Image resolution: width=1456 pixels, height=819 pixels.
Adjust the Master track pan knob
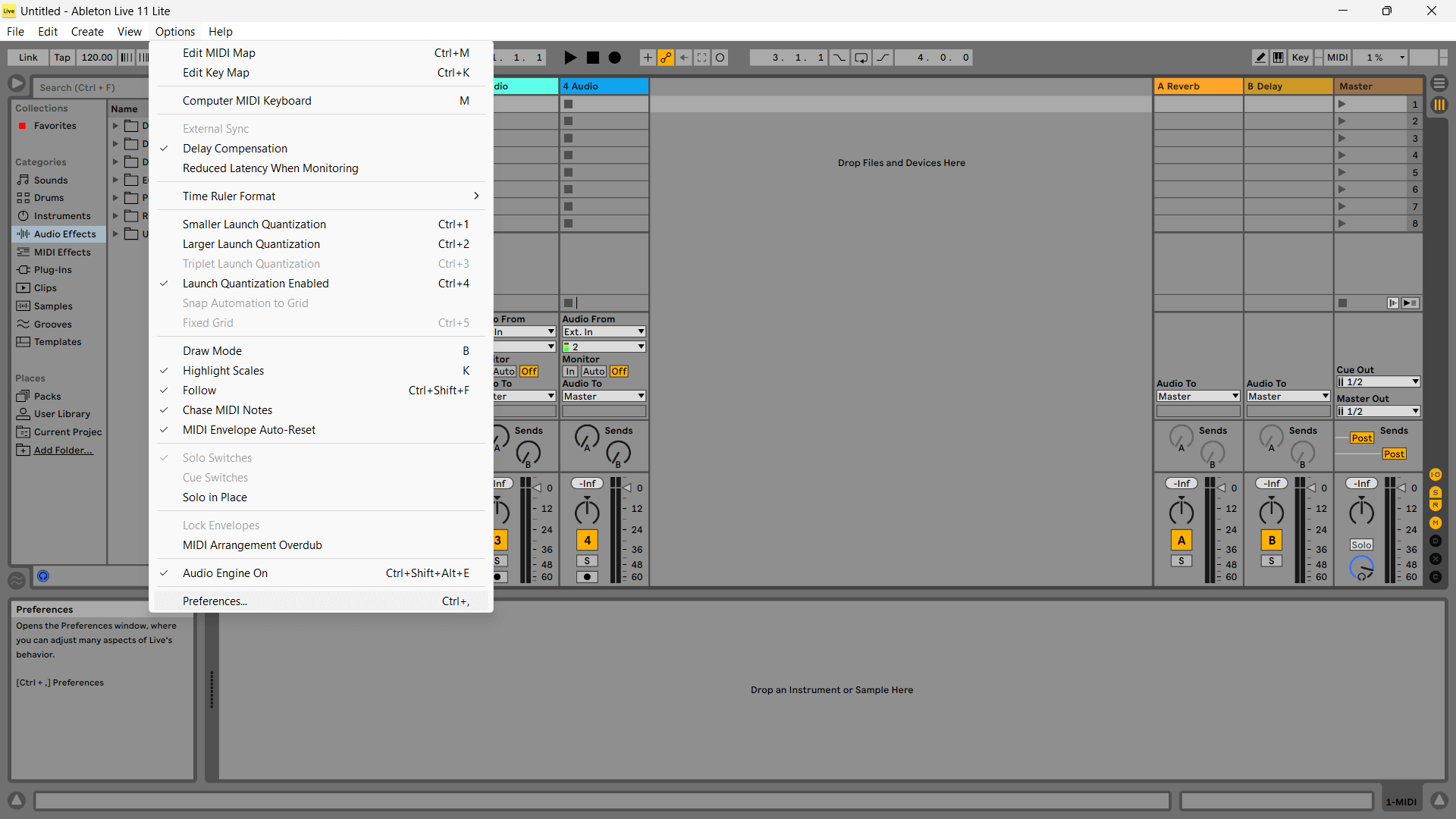click(1361, 513)
